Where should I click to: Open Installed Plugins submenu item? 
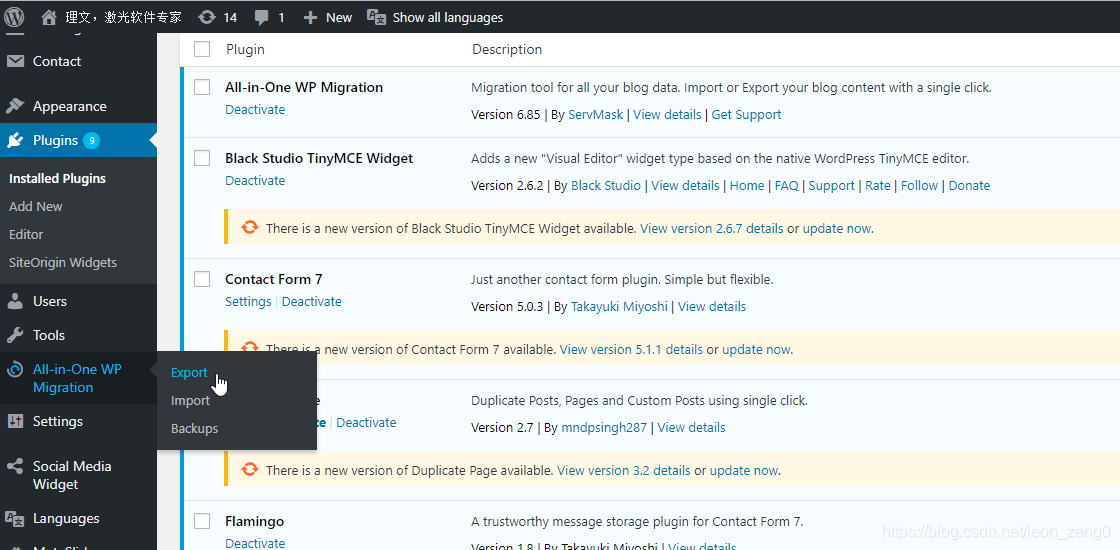(x=57, y=179)
